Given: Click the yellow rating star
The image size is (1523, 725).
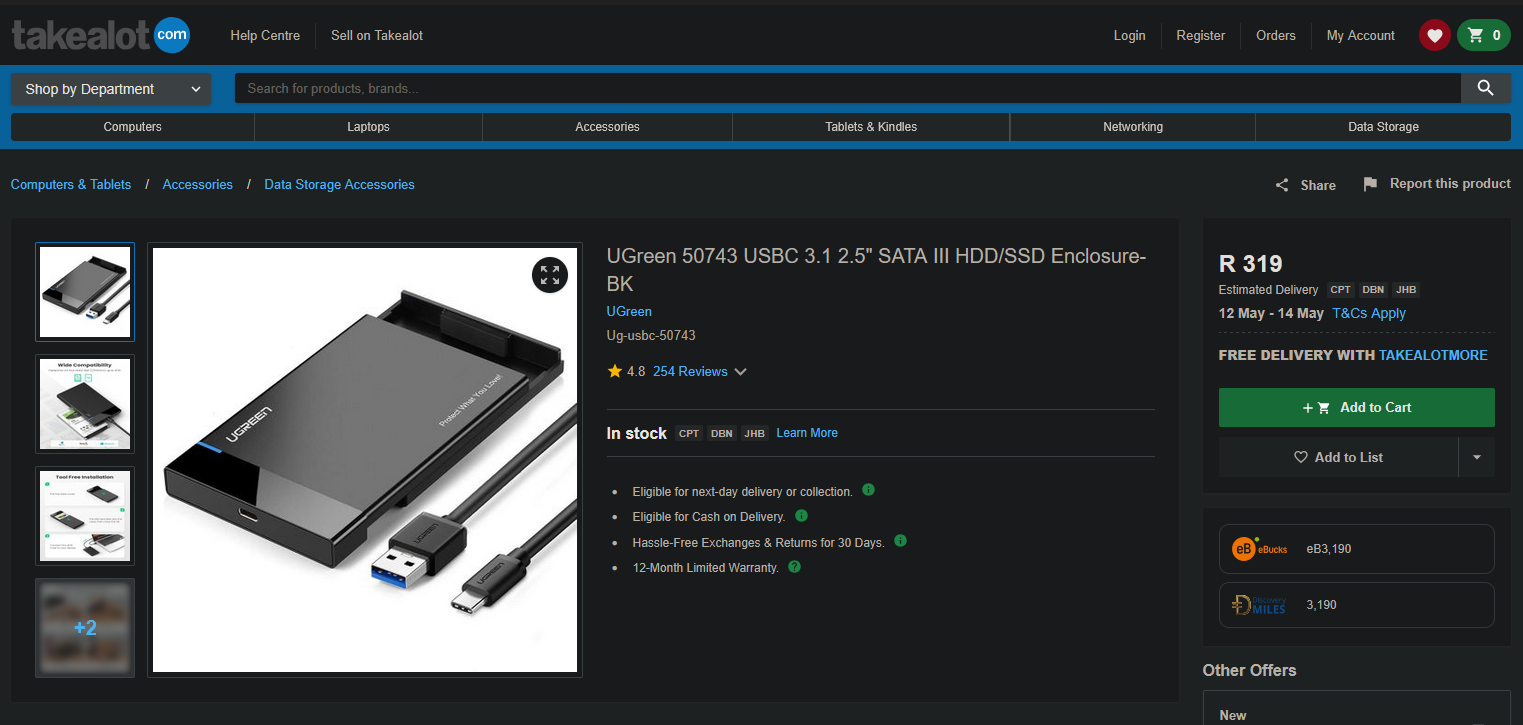Looking at the screenshot, I should [614, 371].
